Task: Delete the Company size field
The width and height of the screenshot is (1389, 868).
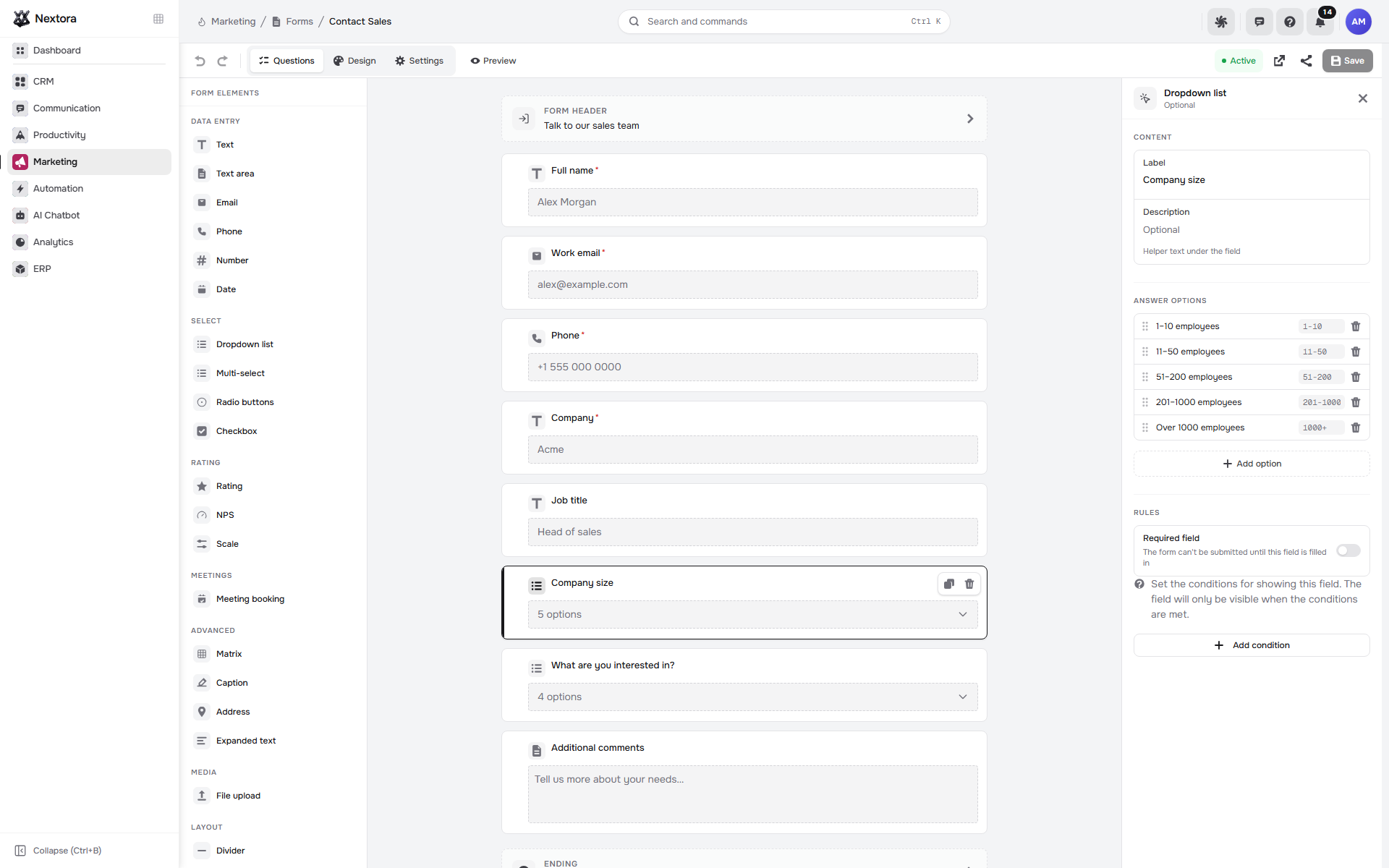Action: click(x=969, y=584)
